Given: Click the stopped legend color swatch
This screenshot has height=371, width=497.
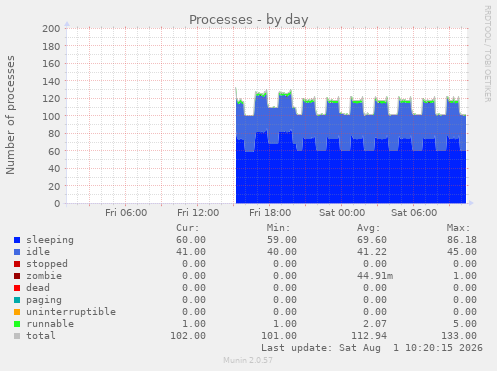Looking at the screenshot, I should click(17, 264).
